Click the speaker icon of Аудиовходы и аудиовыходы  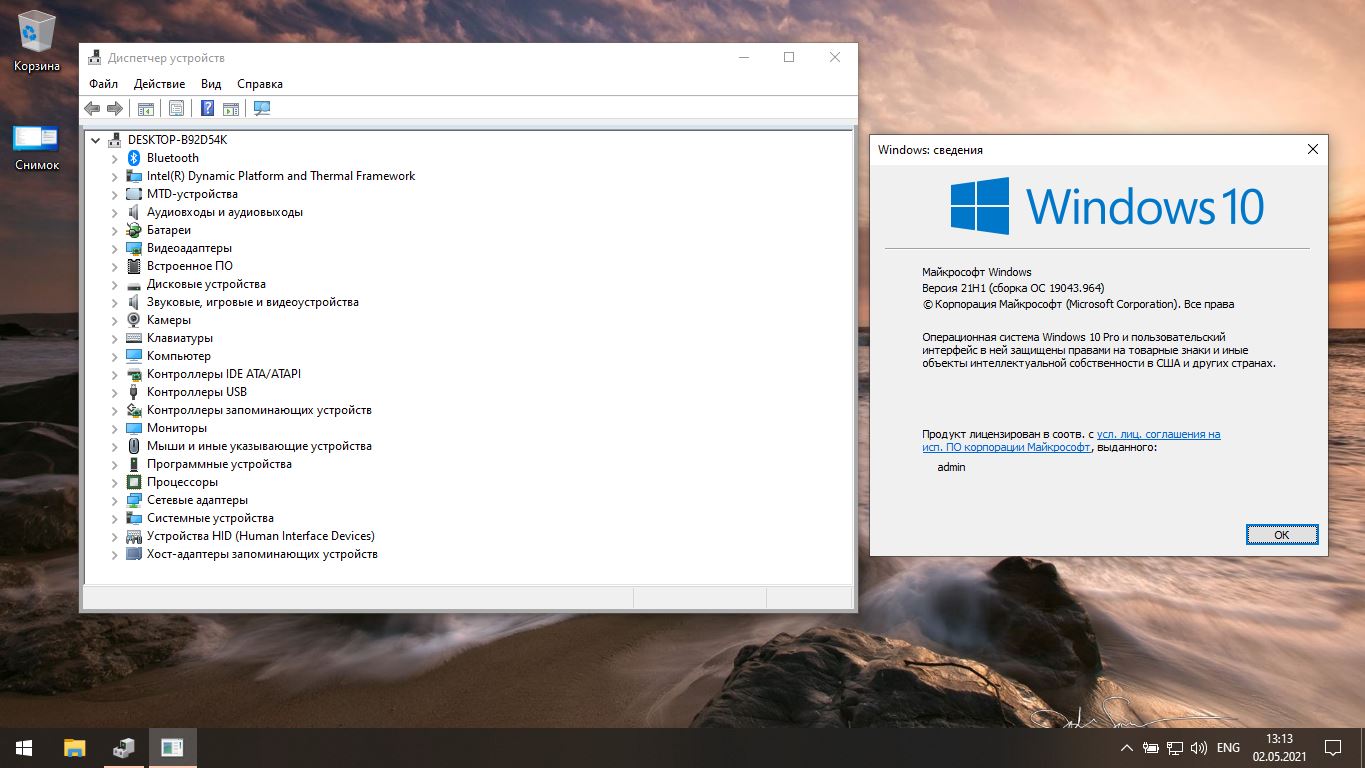coord(134,212)
